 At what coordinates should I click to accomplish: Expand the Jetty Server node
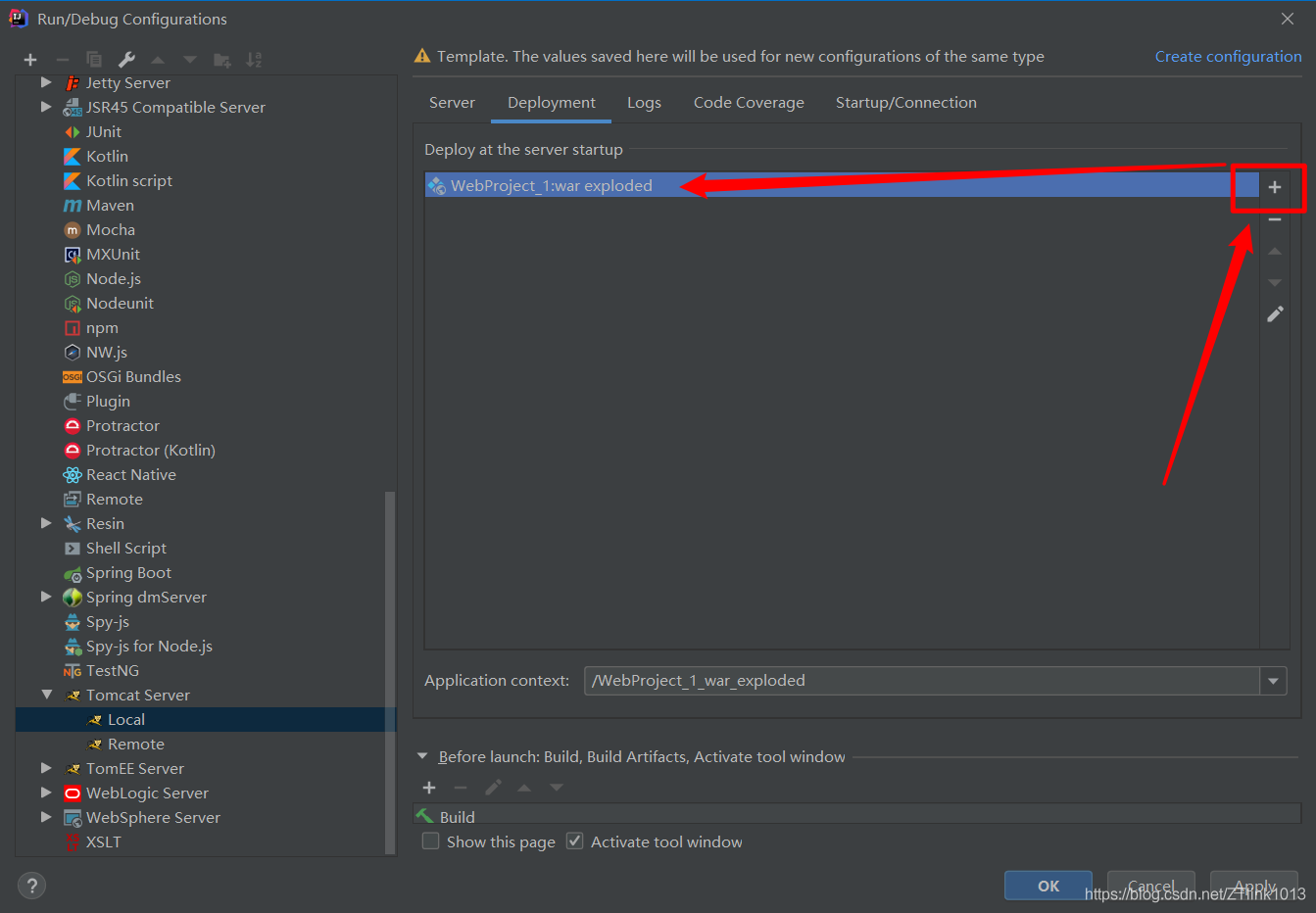coord(46,82)
